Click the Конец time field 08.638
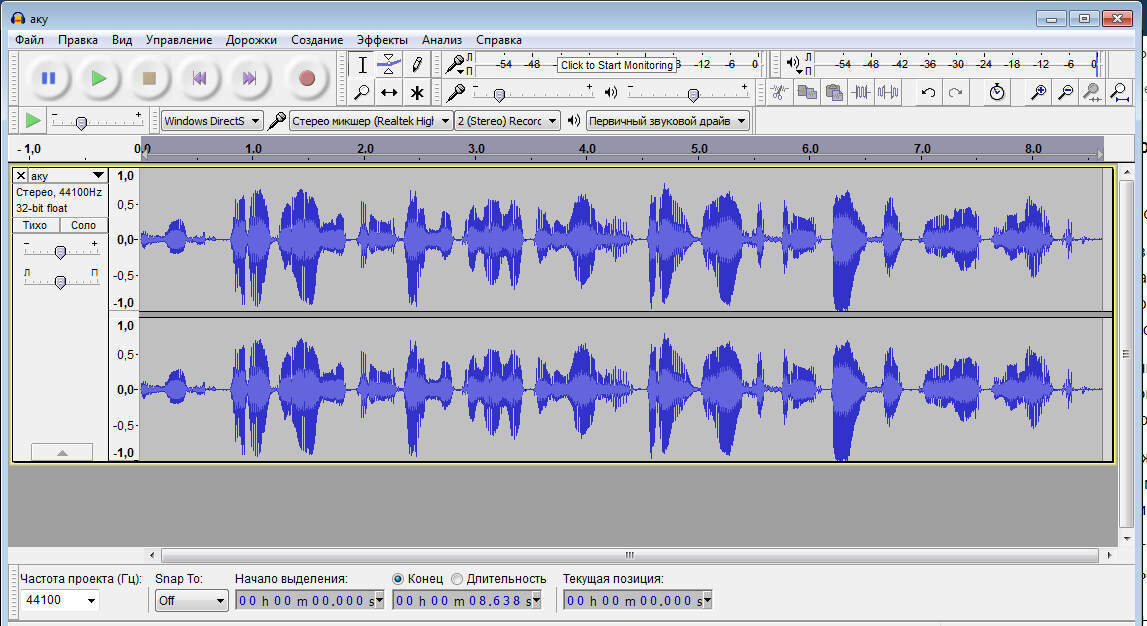The height and width of the screenshot is (626, 1147). click(467, 600)
